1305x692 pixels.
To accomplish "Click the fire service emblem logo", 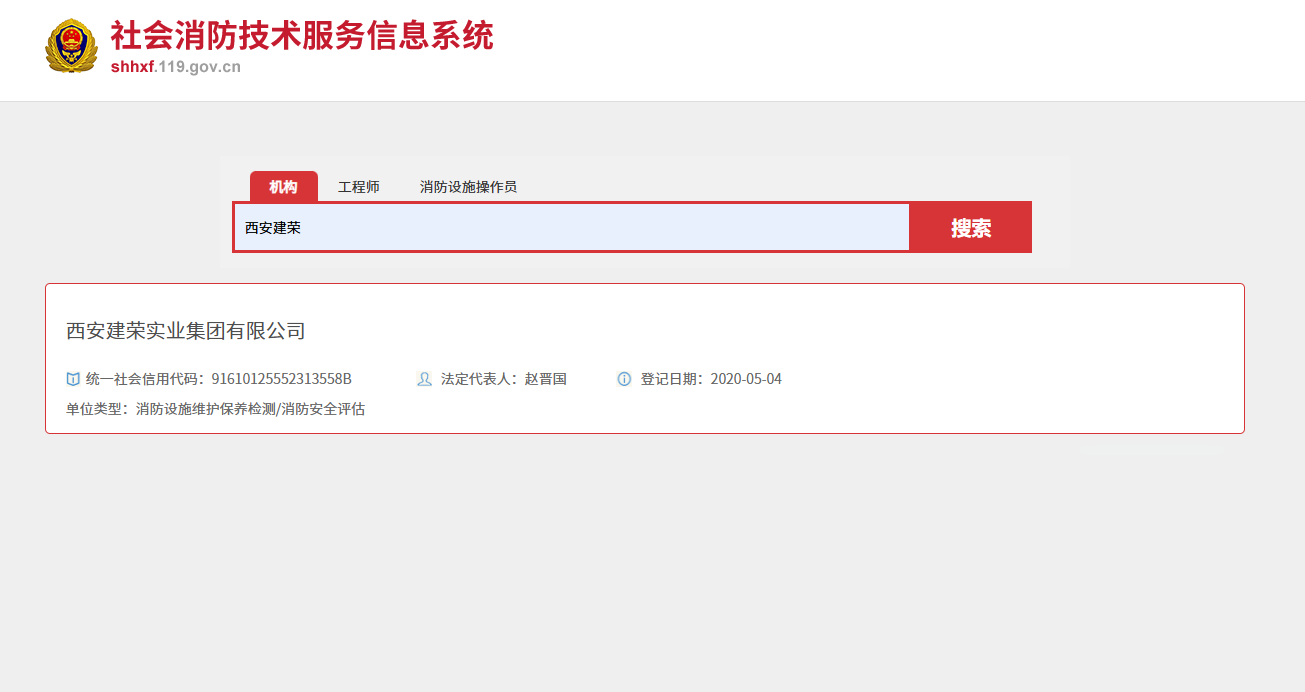I will click(71, 46).
